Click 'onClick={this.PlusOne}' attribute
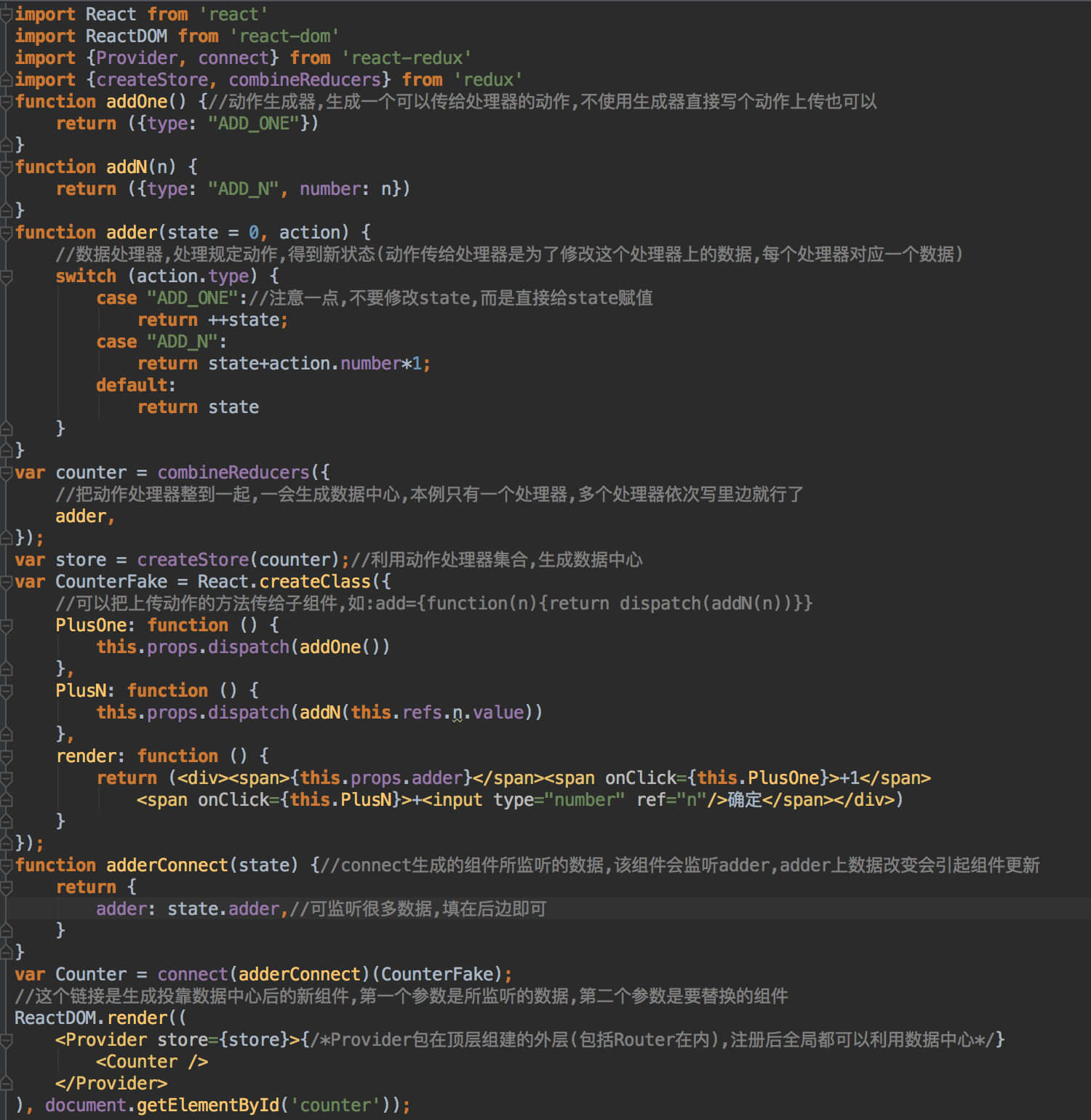1091x1120 pixels. click(717, 778)
